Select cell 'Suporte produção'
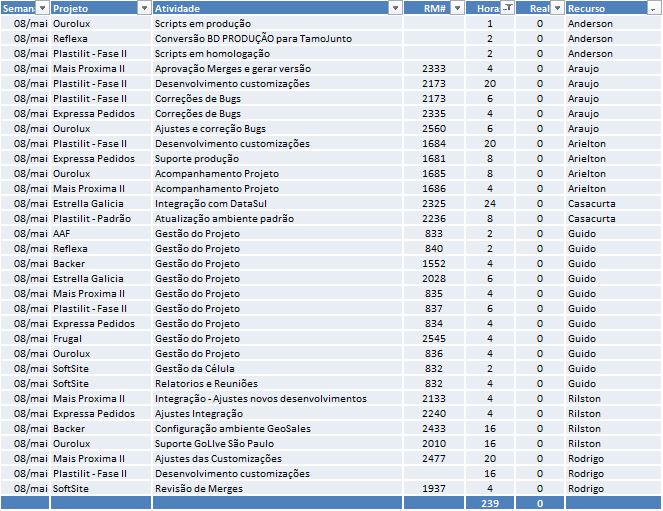 [277, 158]
